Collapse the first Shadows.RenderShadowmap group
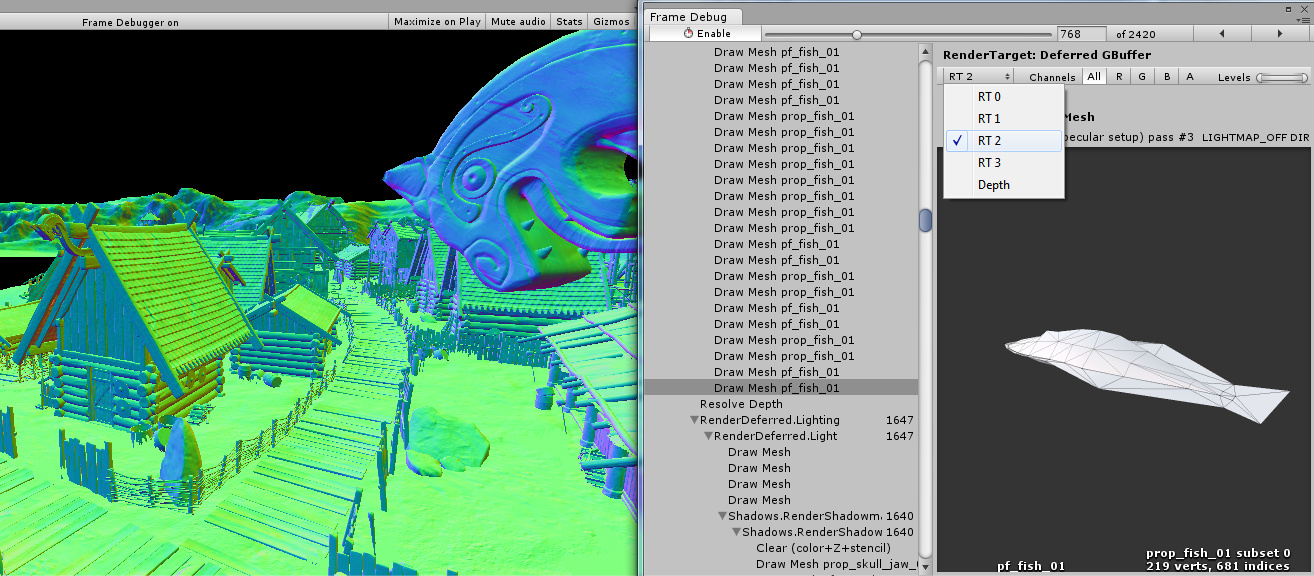 [x=722, y=516]
